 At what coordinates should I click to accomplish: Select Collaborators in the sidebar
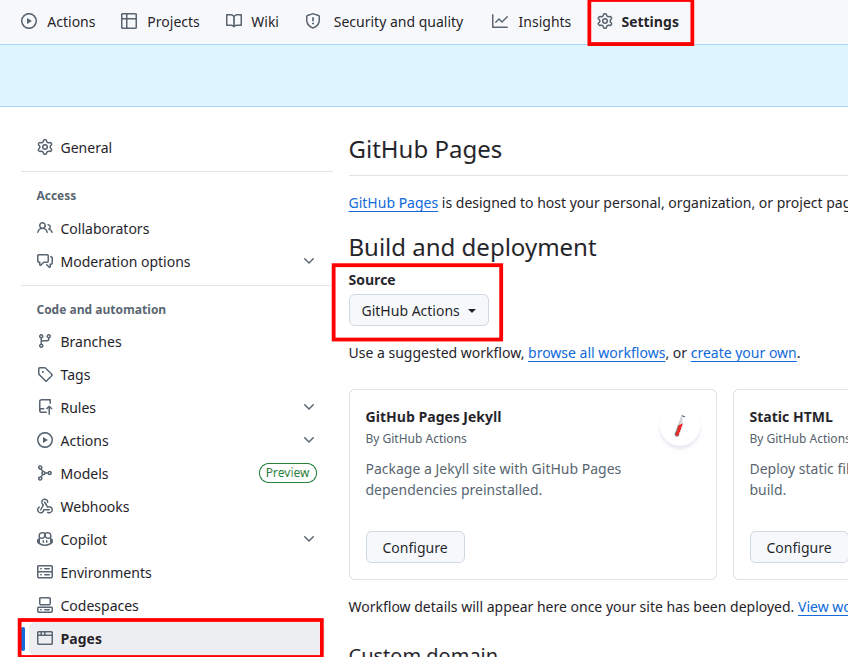click(x=176, y=229)
